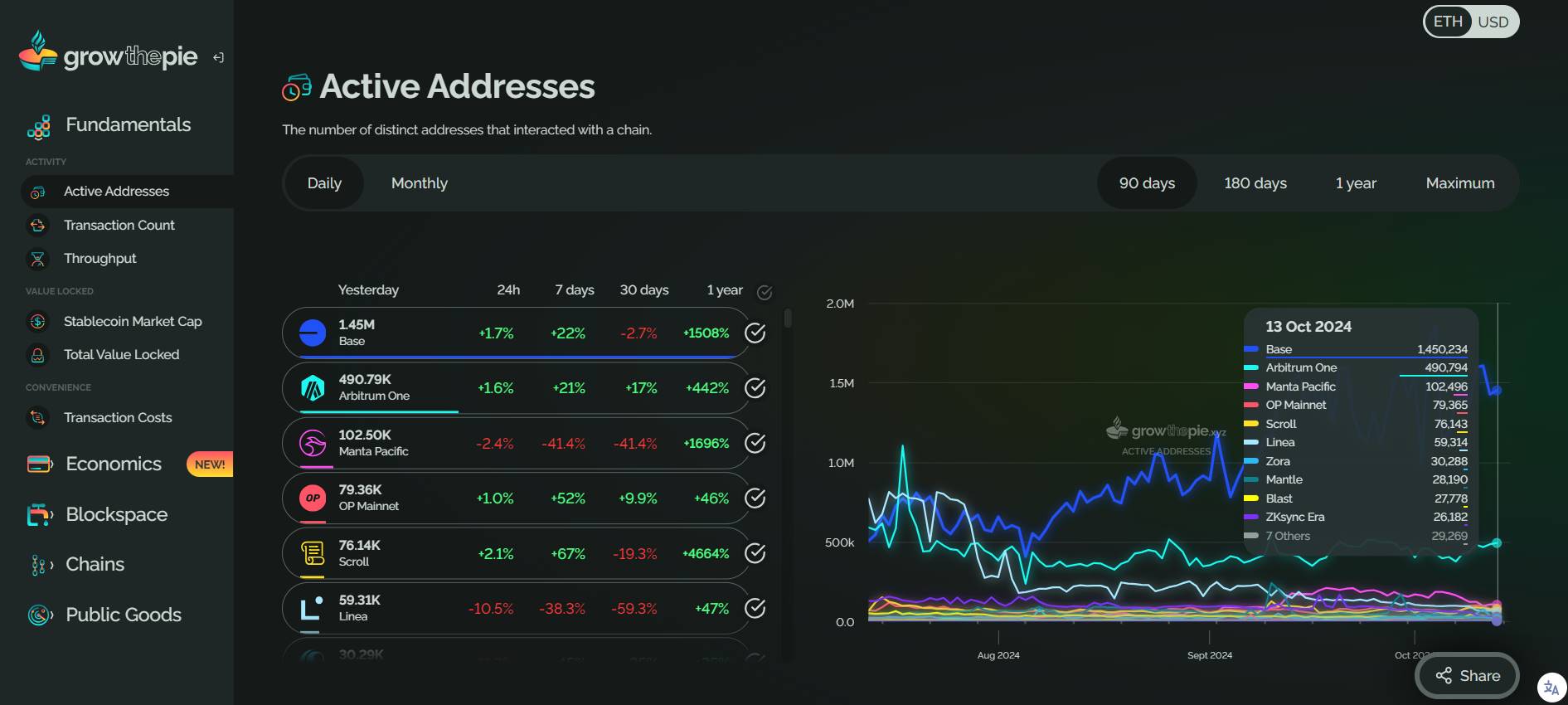
Task: Switch currency toggle to USD
Action: [x=1493, y=22]
